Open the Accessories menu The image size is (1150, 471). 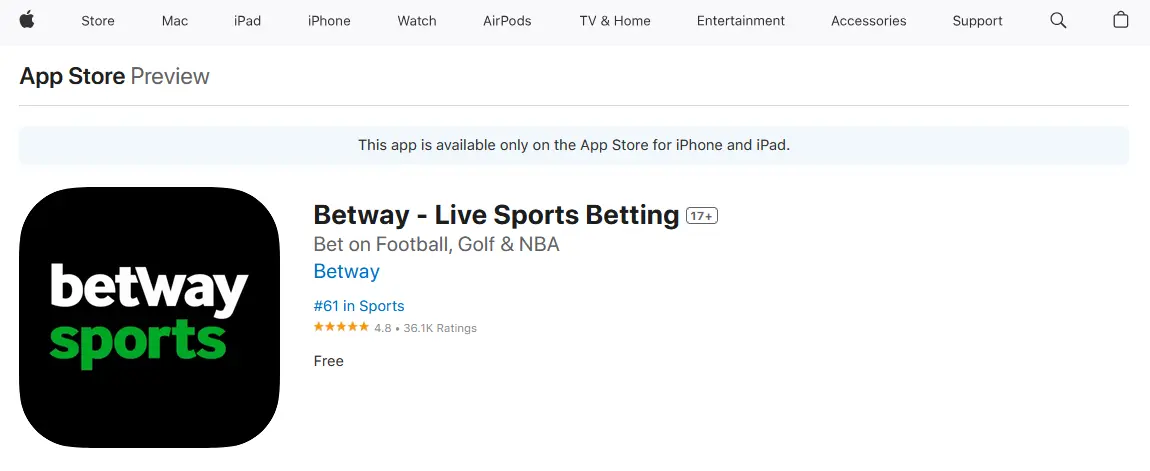[x=868, y=21]
